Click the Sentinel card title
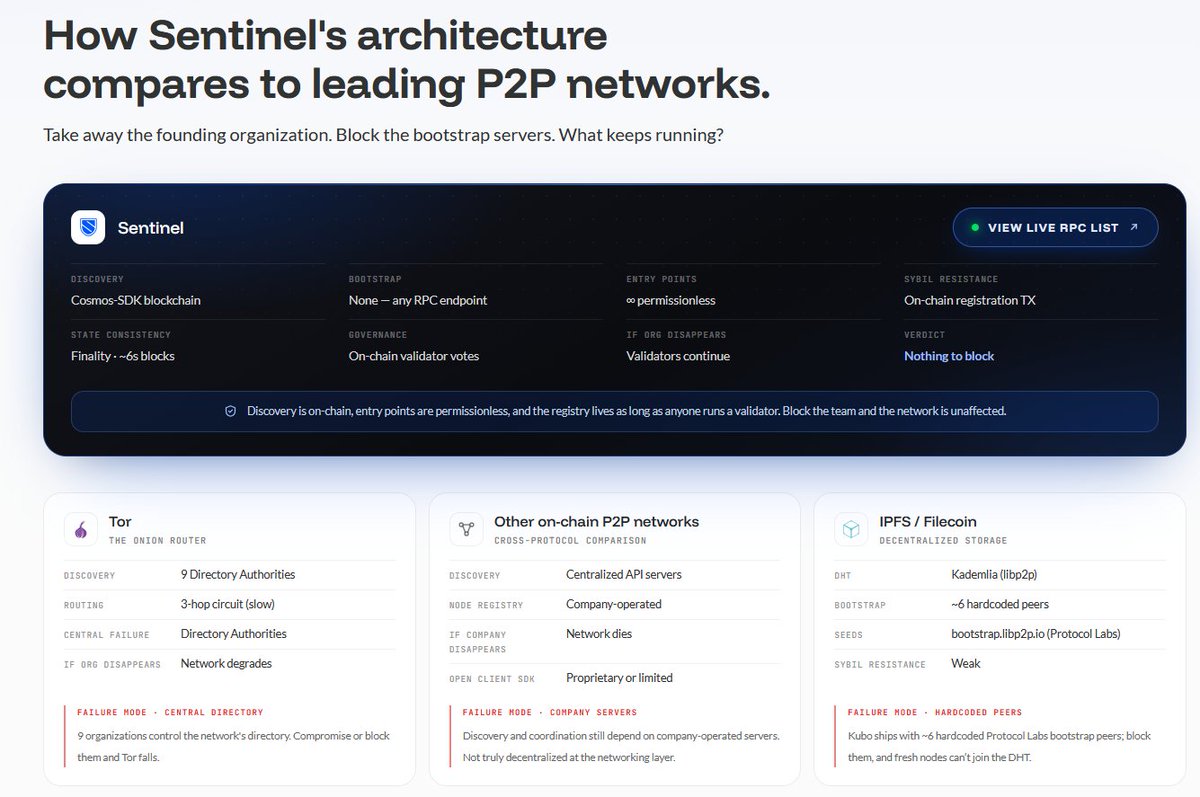Image resolution: width=1200 pixels, height=797 pixels. 151,227
